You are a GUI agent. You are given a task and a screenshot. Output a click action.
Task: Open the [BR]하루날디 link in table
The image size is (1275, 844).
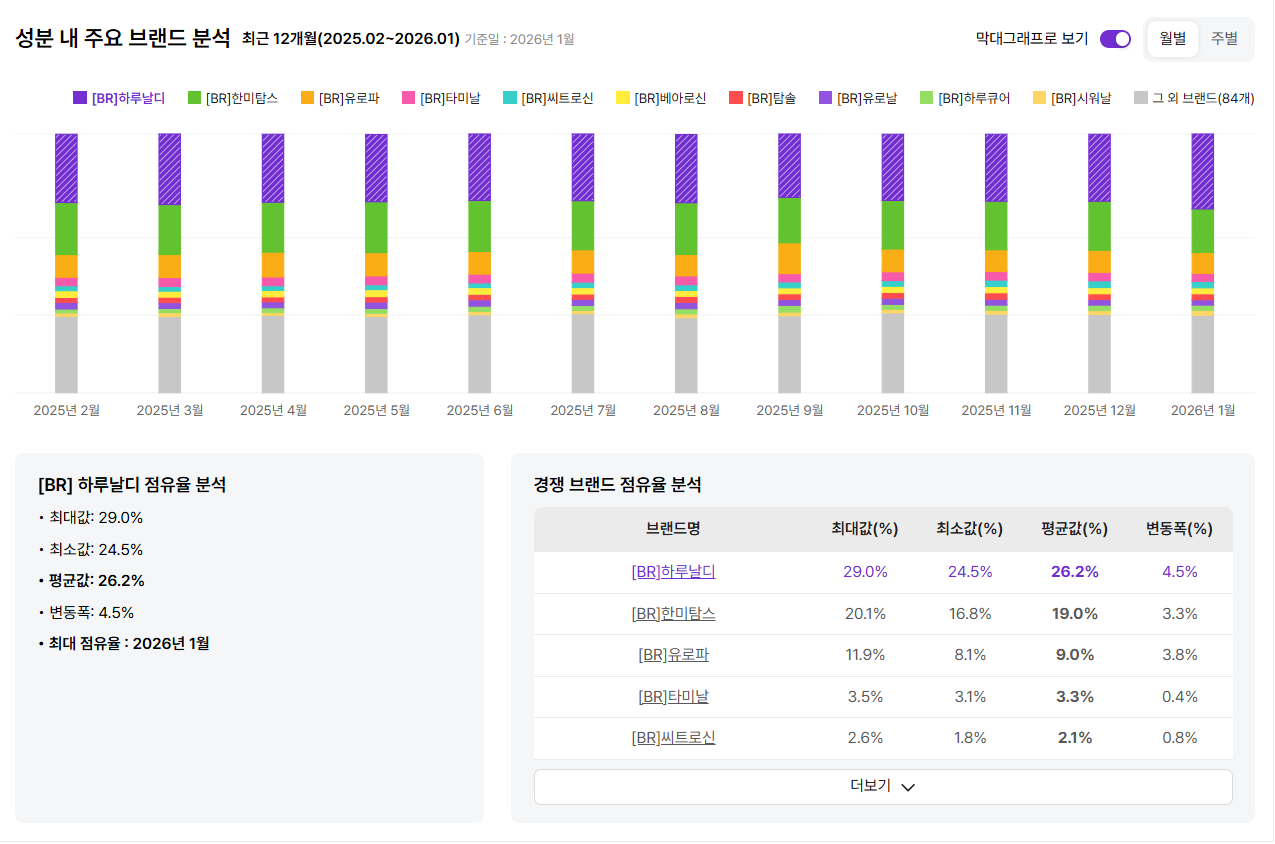673,572
